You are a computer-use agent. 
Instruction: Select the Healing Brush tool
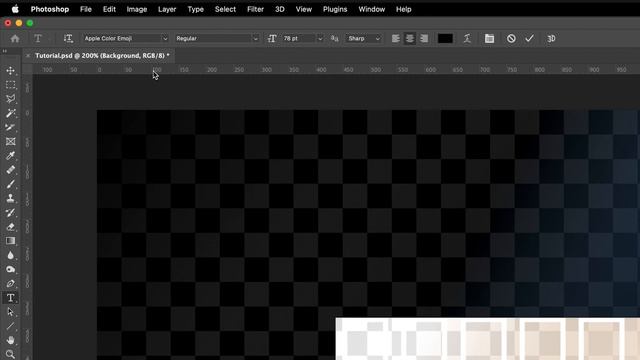11,170
